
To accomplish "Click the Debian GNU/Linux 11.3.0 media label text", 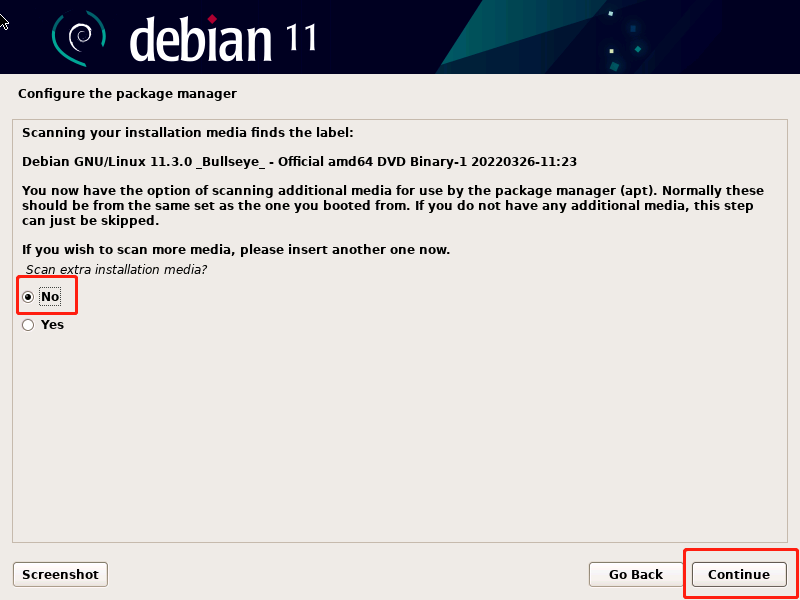I will [x=299, y=162].
